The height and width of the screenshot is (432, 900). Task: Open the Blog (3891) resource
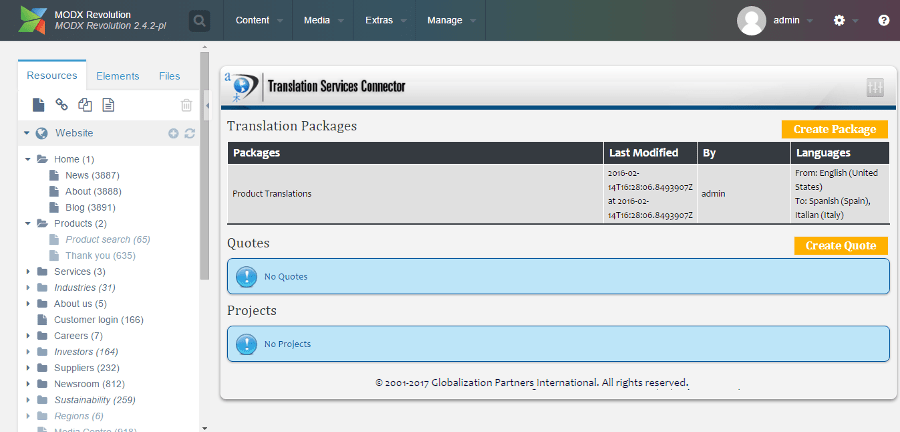pyautogui.click(x=91, y=207)
